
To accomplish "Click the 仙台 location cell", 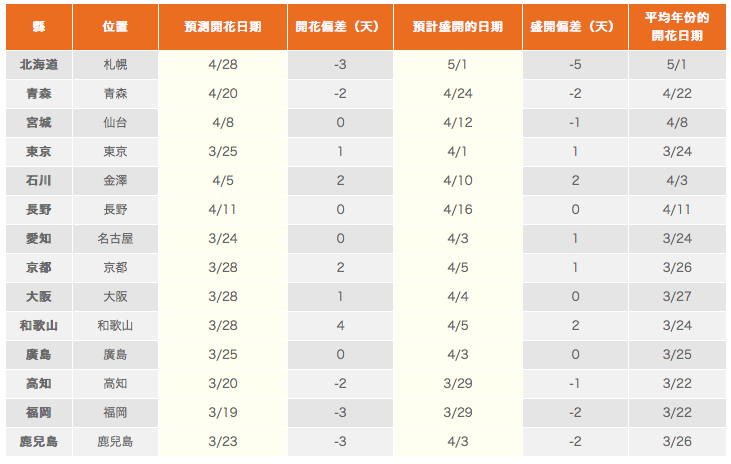I will [115, 123].
